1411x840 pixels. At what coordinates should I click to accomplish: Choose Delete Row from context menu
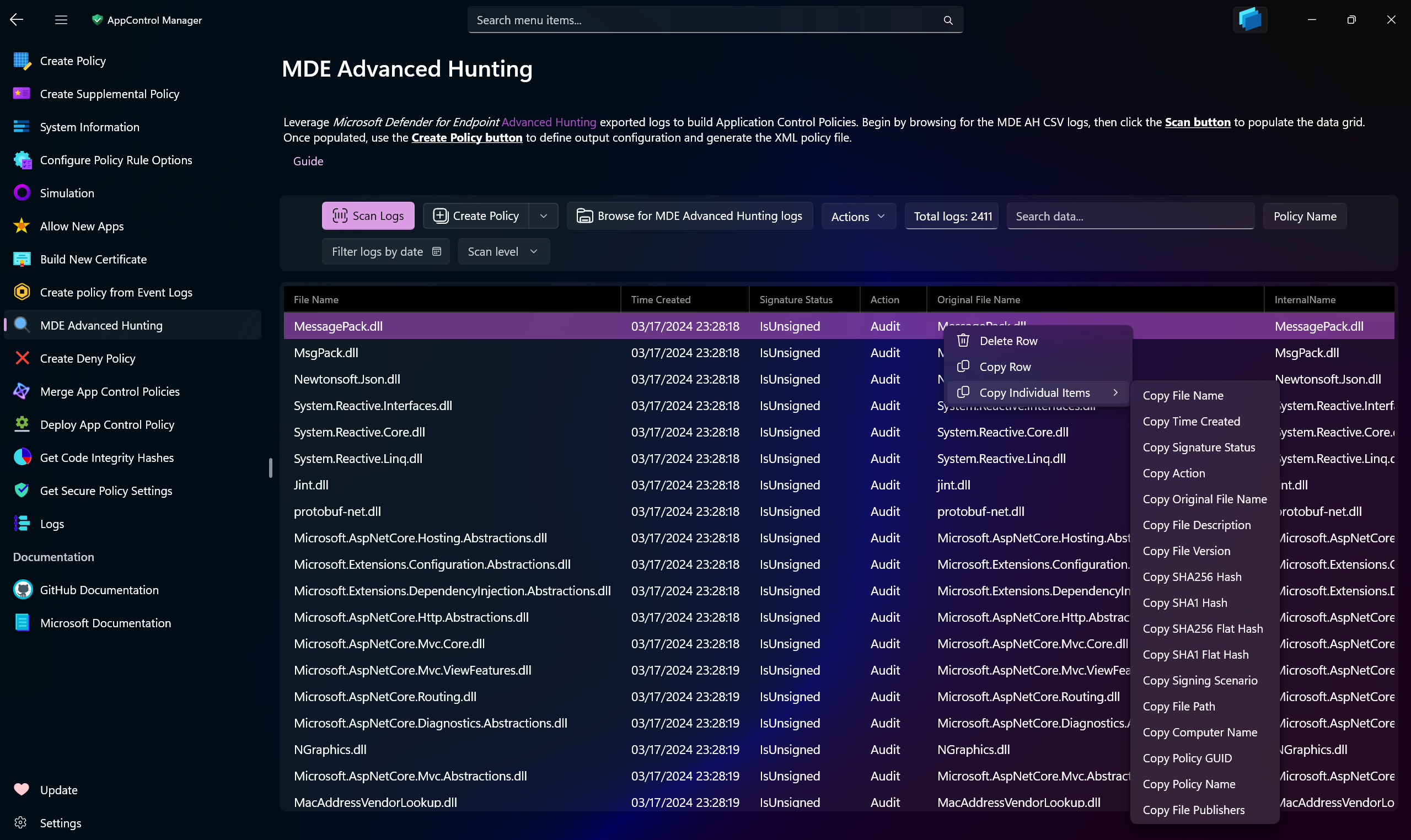click(1008, 341)
